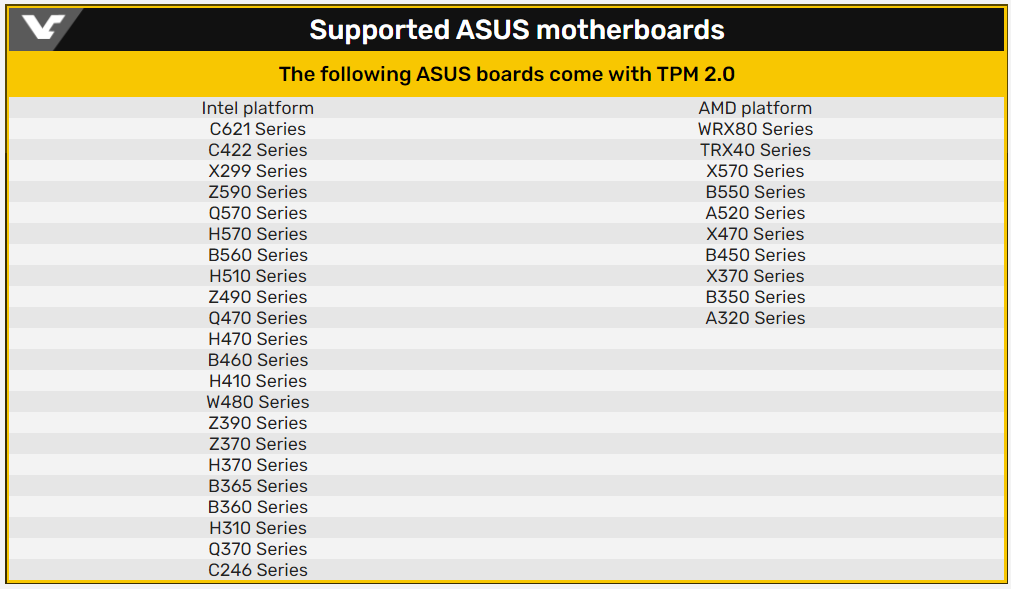Select the TPM 2.0 yellow banner text
1011x589 pixels.
click(507, 74)
